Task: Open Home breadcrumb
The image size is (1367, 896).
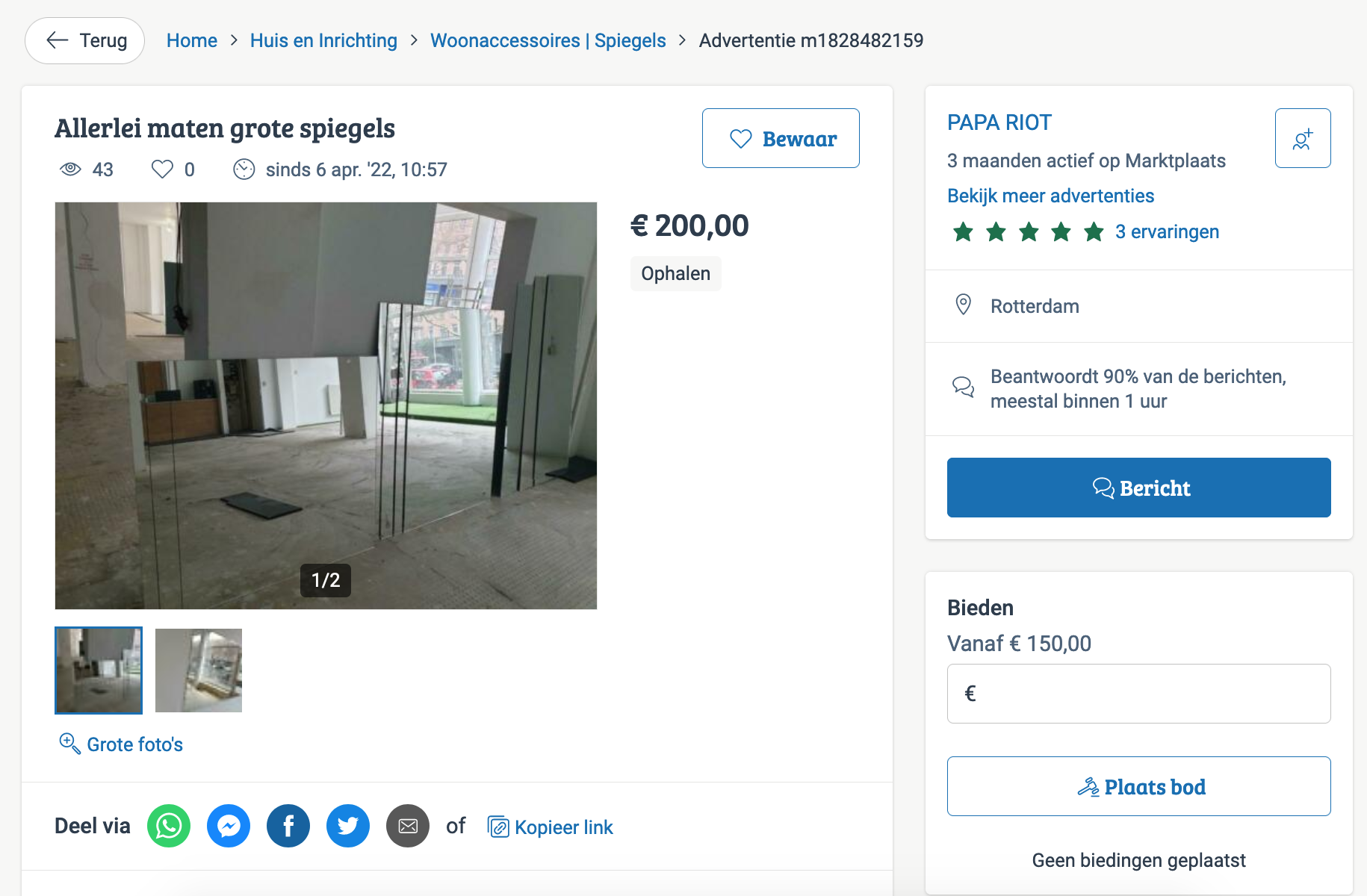Action: 192,40
